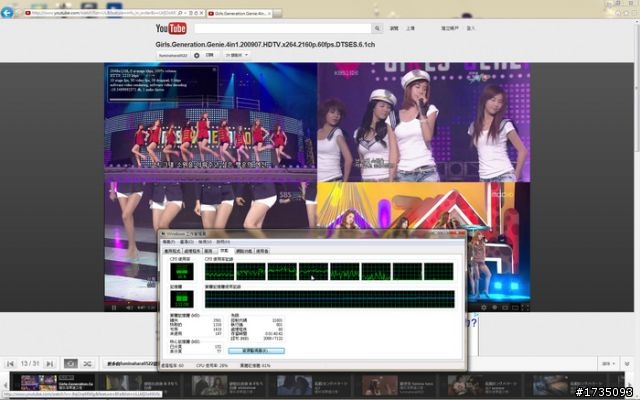Open the File menu in Task Manager
Image resolution: width=640 pixels, height=400 pixels.
pos(168,242)
